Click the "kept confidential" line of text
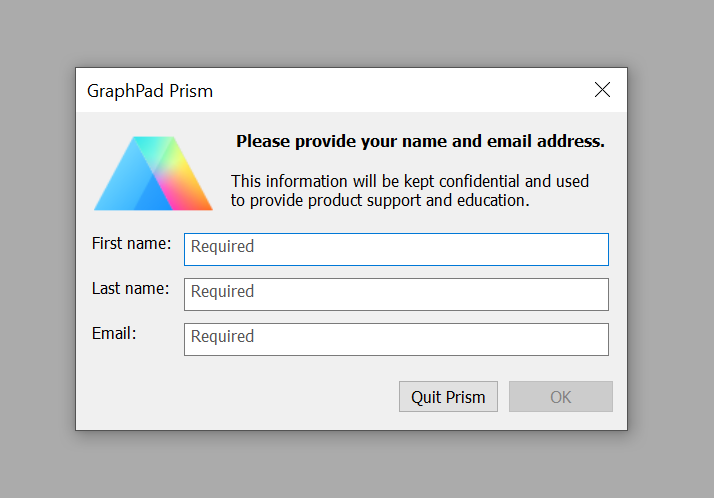This screenshot has width=714, height=498. (410, 181)
